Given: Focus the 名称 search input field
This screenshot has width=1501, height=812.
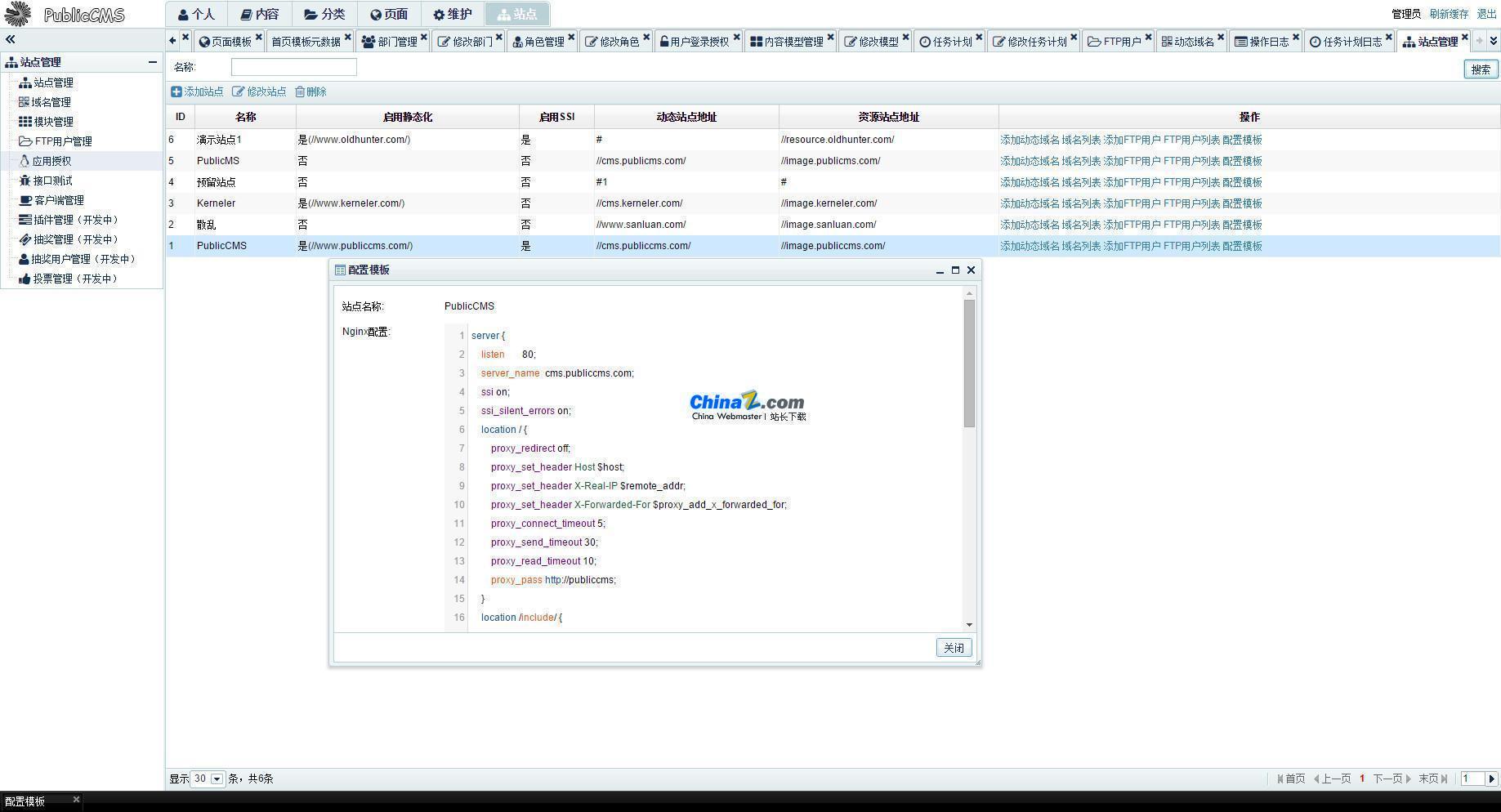Looking at the screenshot, I should pyautogui.click(x=294, y=67).
